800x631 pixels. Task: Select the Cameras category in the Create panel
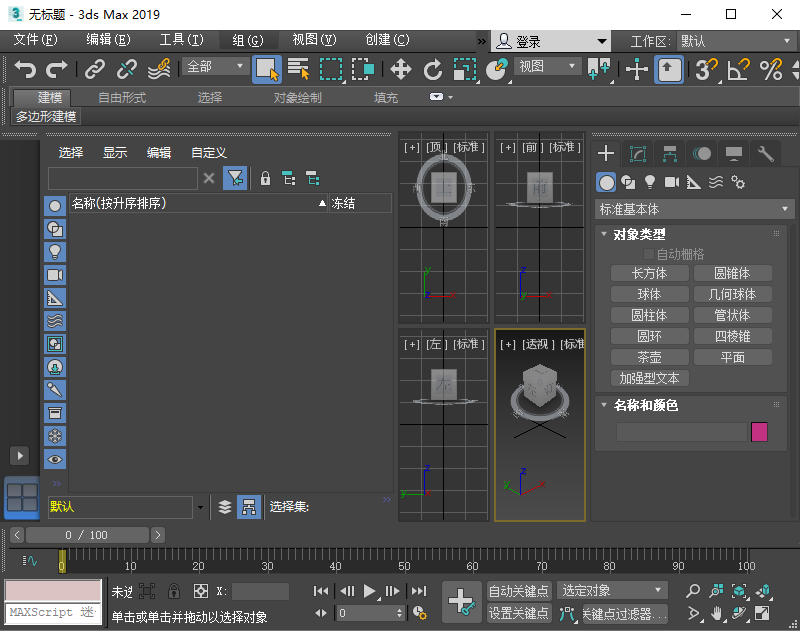tap(671, 182)
